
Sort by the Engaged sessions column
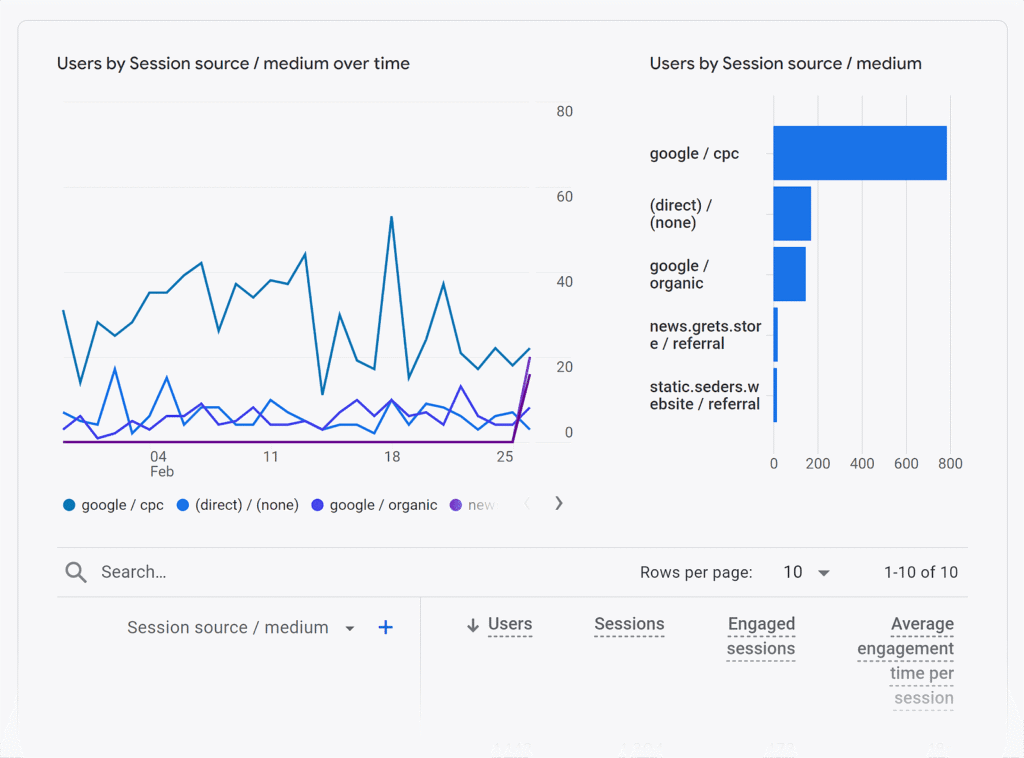coord(761,636)
